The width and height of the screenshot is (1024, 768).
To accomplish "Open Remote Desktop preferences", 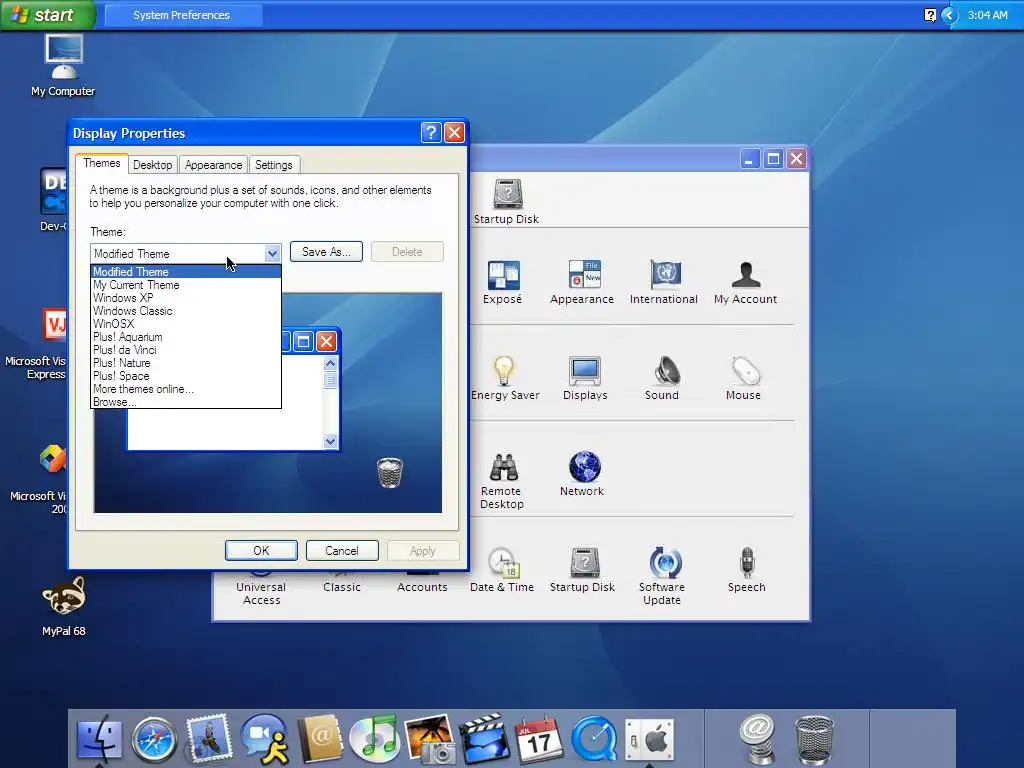I will 502,481.
